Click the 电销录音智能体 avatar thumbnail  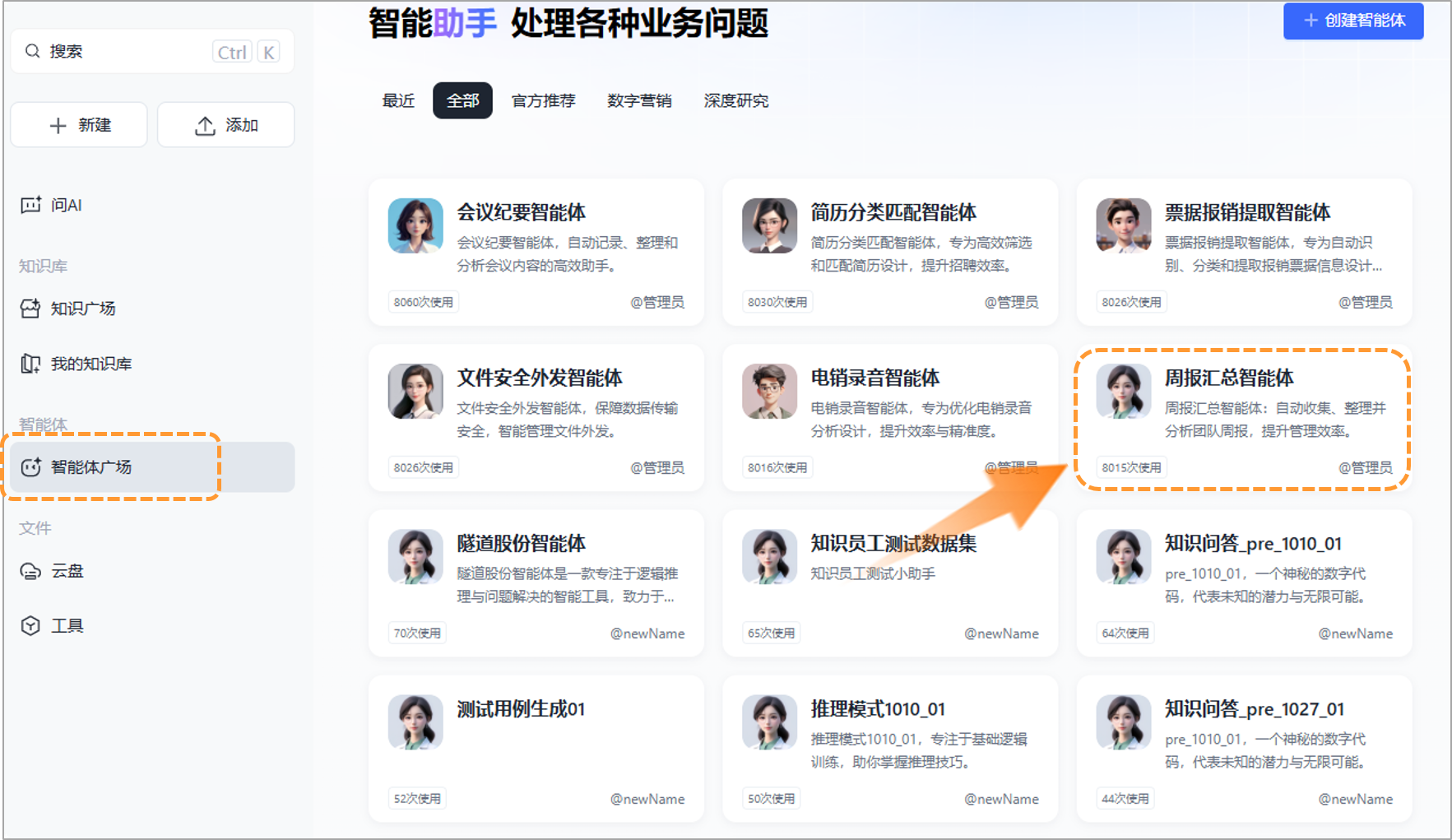click(x=769, y=391)
